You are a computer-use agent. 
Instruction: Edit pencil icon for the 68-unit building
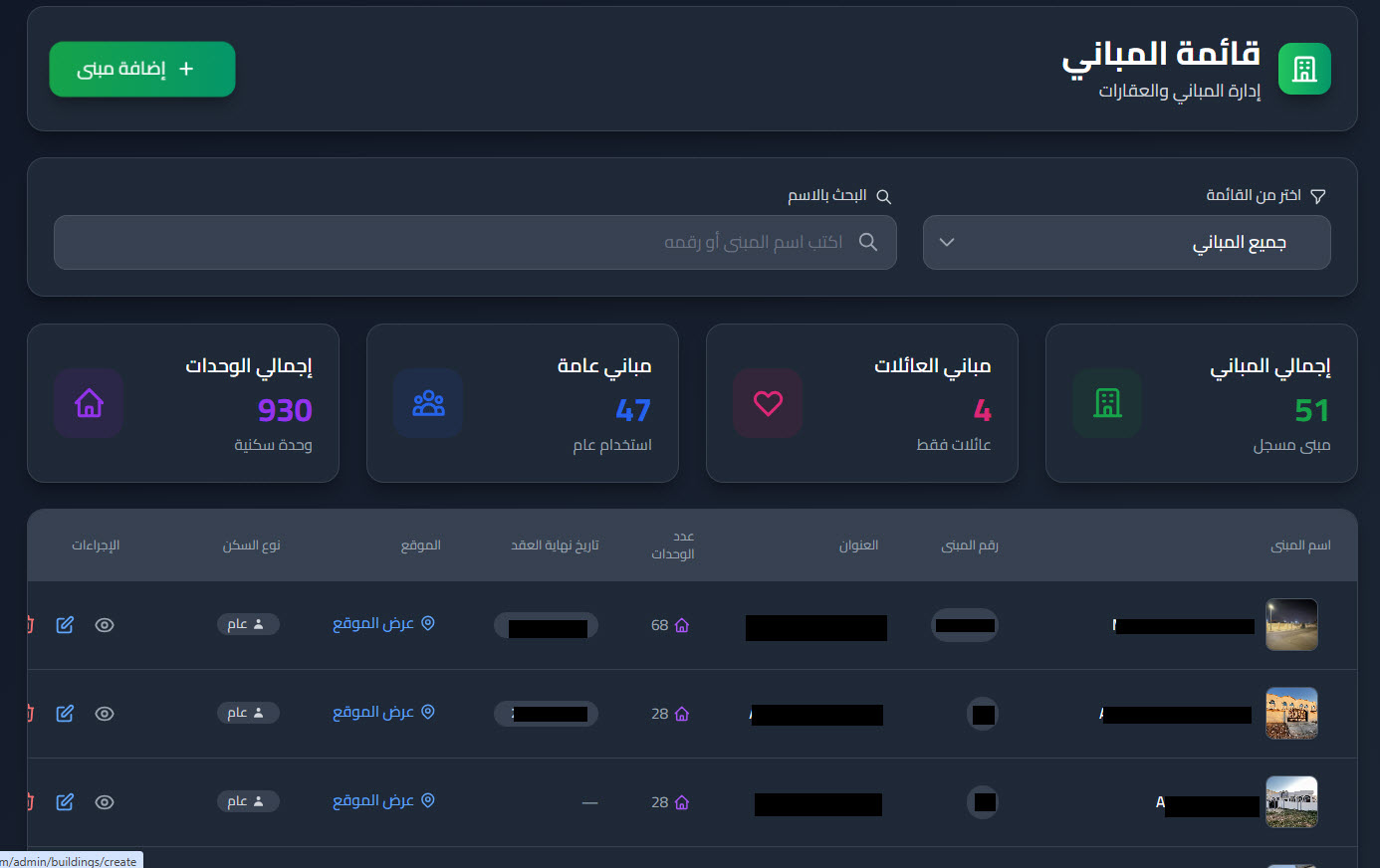pyautogui.click(x=65, y=625)
